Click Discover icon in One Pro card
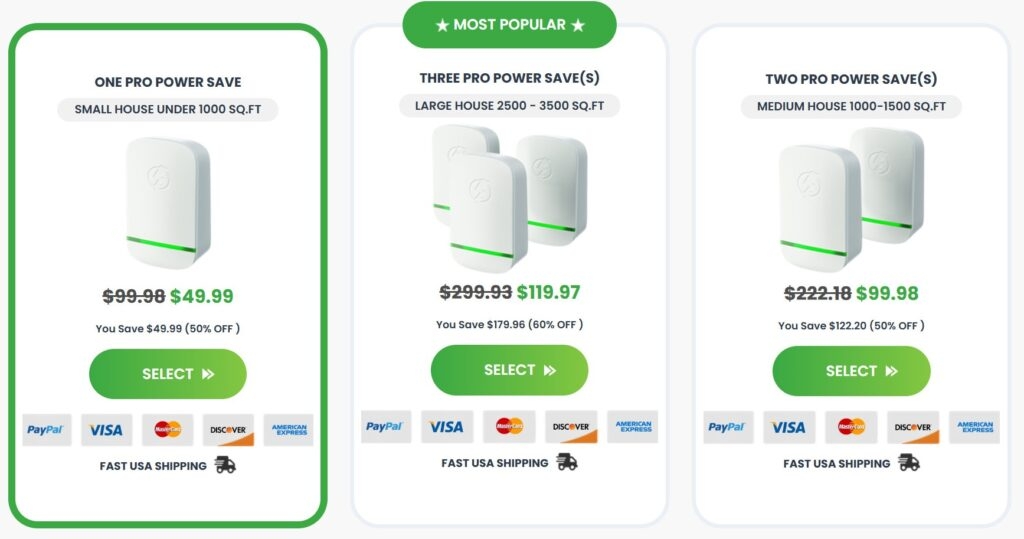The height and width of the screenshot is (539, 1024). pos(228,430)
